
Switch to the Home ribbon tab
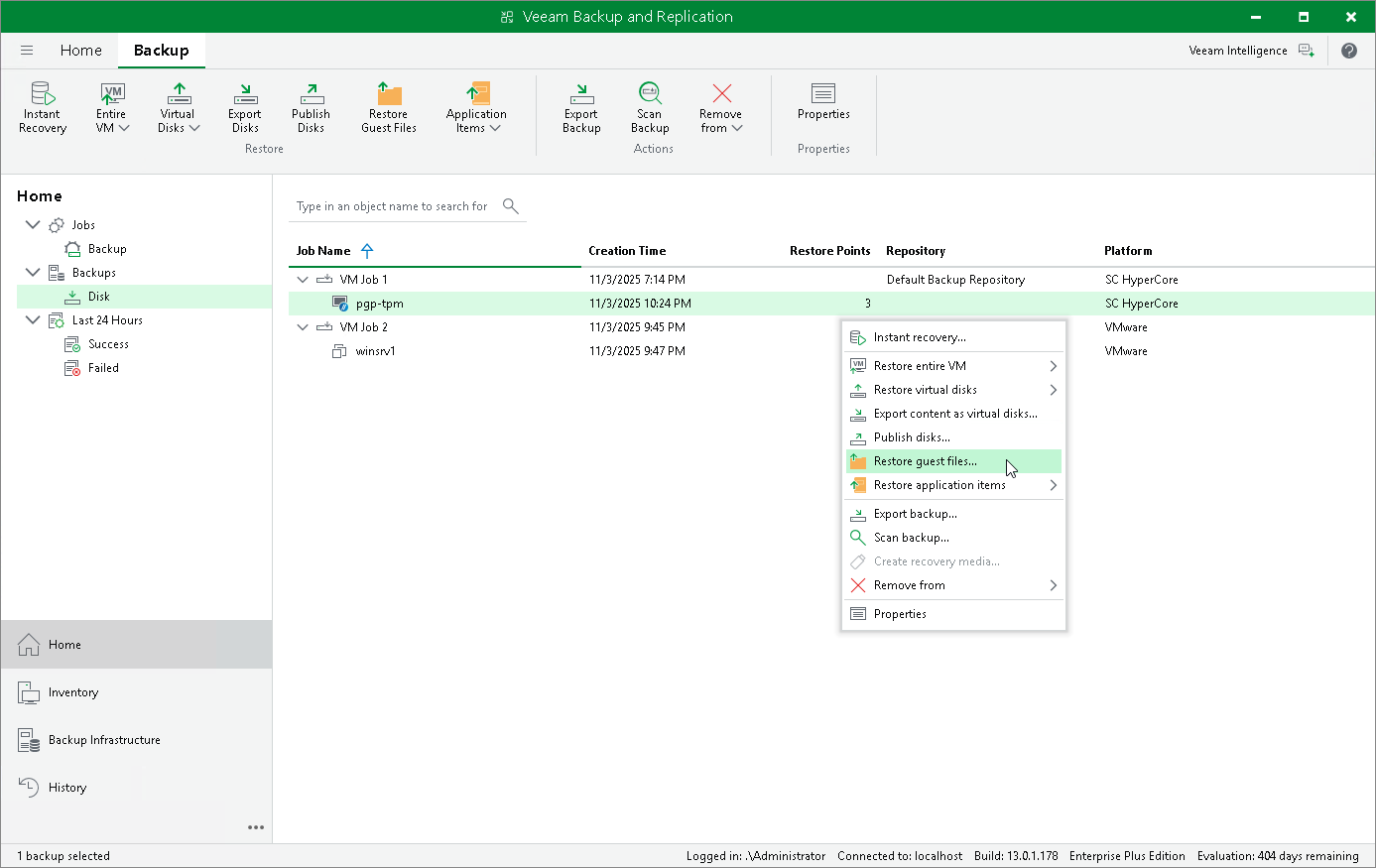pos(80,51)
